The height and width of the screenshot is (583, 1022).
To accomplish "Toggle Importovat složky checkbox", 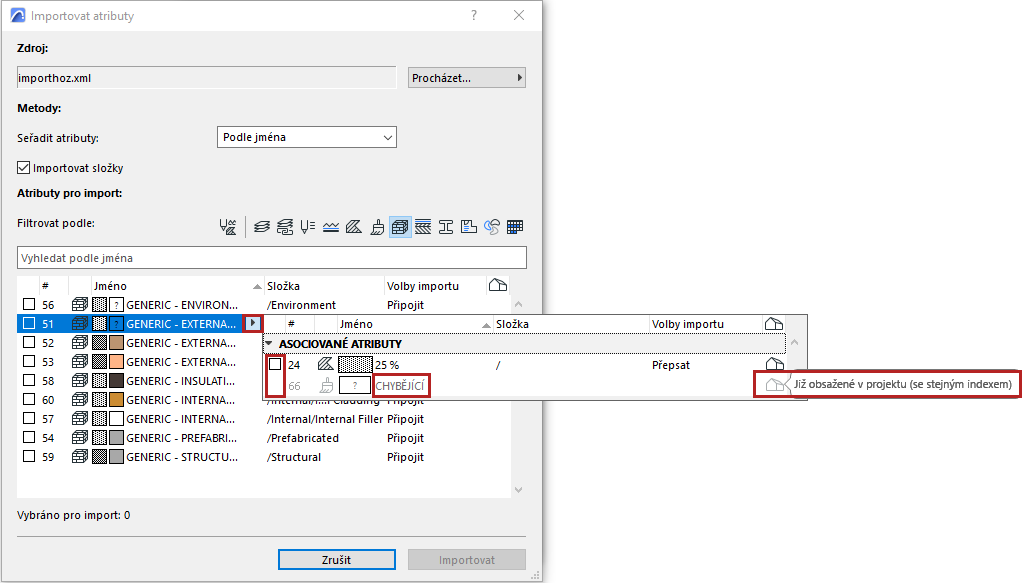I will pos(23,168).
